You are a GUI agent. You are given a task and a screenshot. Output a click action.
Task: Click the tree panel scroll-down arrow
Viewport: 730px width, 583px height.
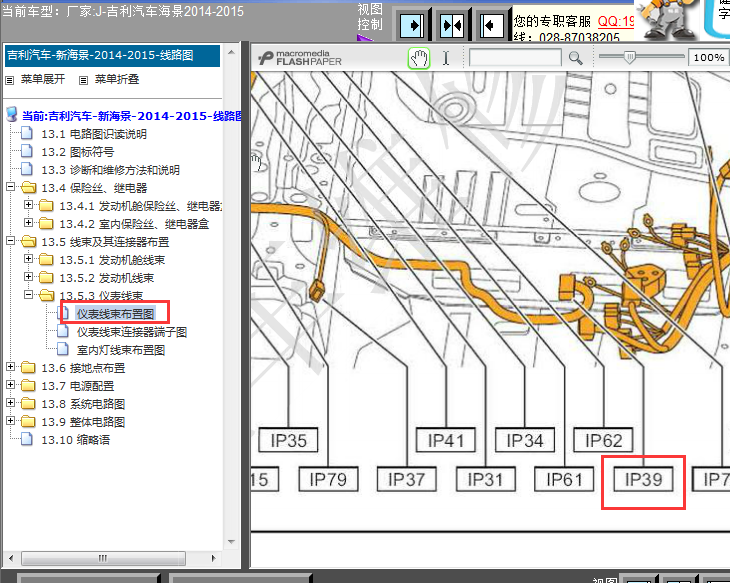point(231,542)
